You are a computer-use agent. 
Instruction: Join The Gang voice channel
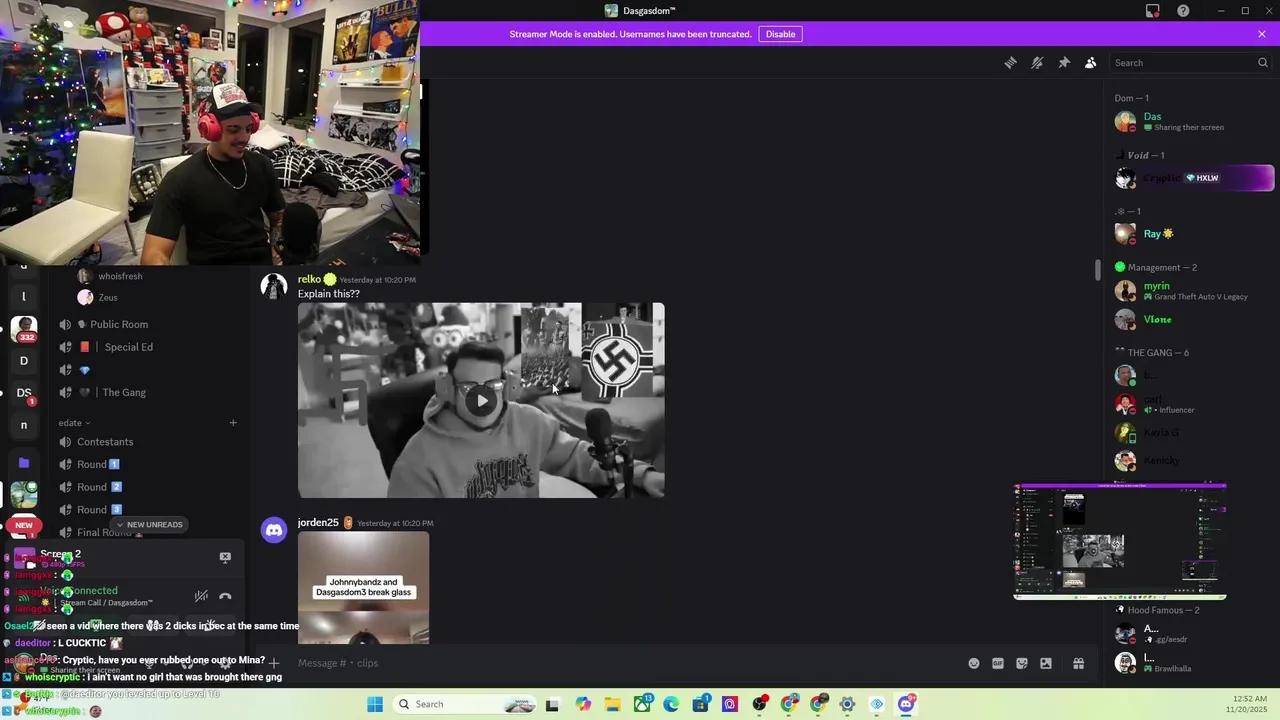click(148, 392)
